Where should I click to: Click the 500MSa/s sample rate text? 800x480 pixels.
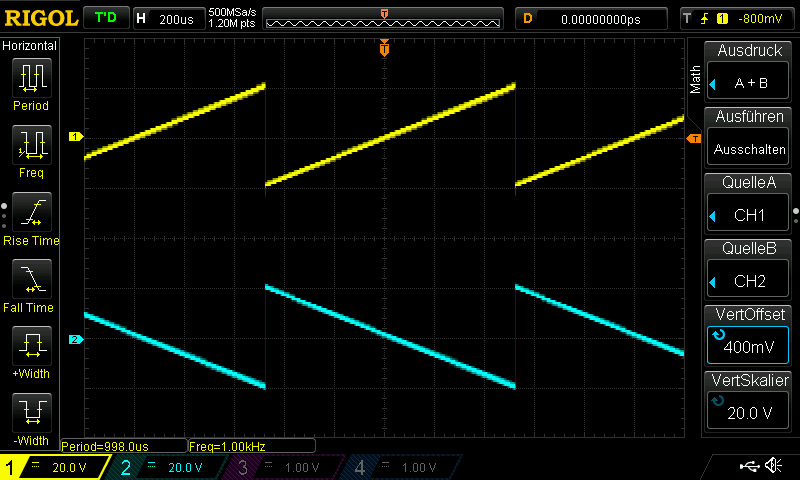(x=232, y=12)
